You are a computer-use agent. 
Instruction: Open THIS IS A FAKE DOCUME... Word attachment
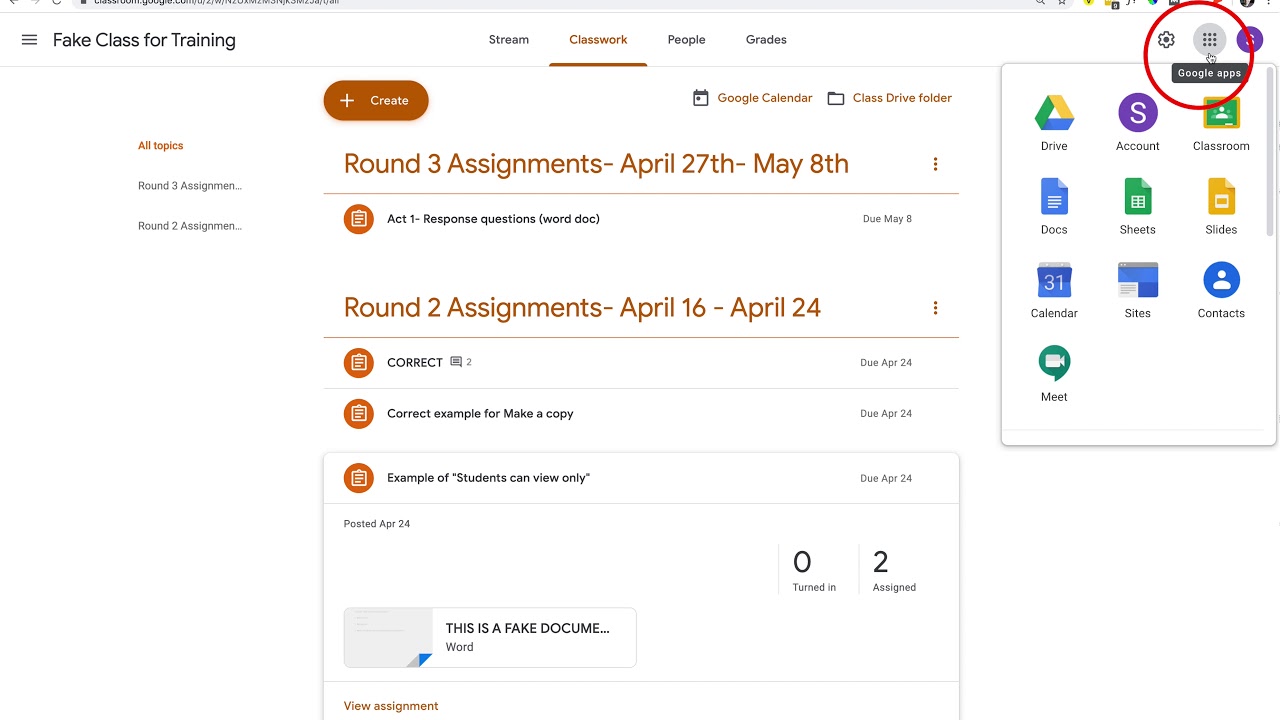(x=490, y=637)
